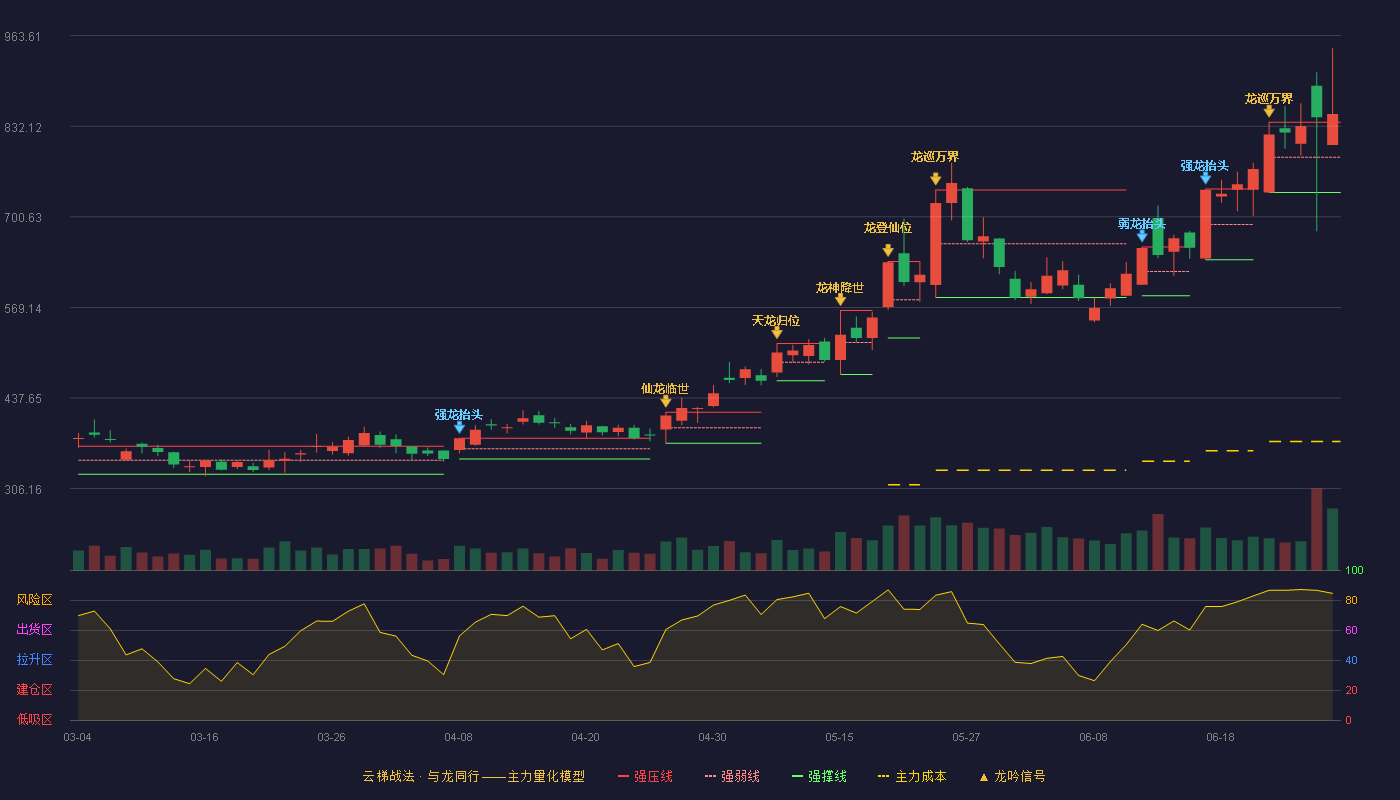
Task: Click the blue arrow under 强龙抬头 near 06-18
Action: (1205, 178)
